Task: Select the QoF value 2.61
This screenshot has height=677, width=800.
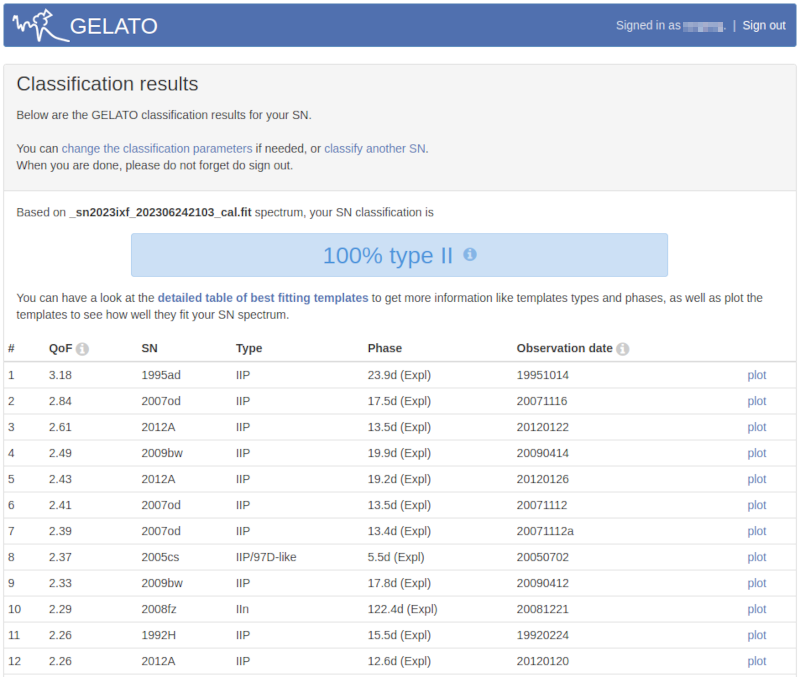Action: [x=60, y=427]
